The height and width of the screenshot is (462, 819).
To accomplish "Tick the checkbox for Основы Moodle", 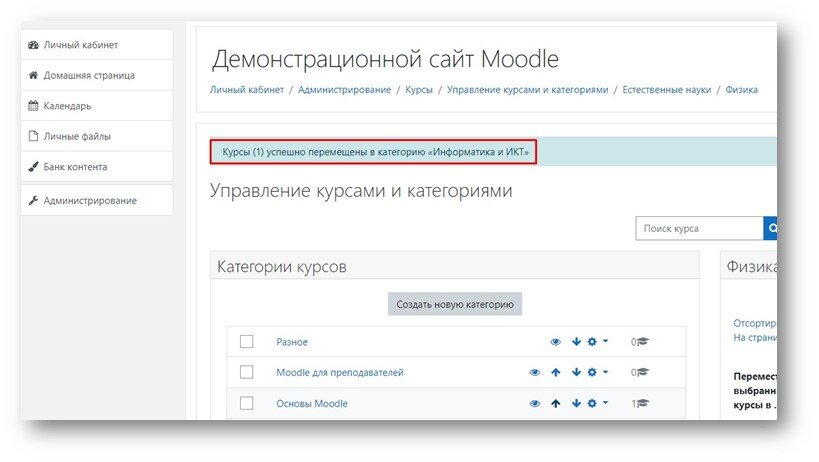I will pyautogui.click(x=247, y=403).
